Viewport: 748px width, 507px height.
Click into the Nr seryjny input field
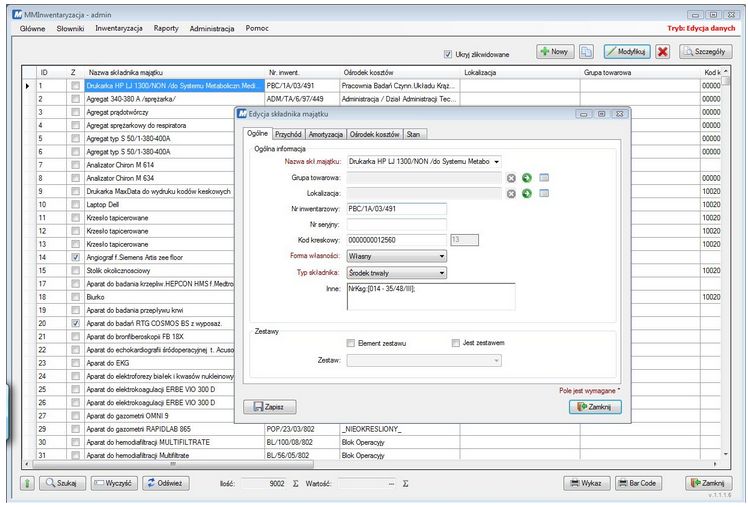[397, 224]
